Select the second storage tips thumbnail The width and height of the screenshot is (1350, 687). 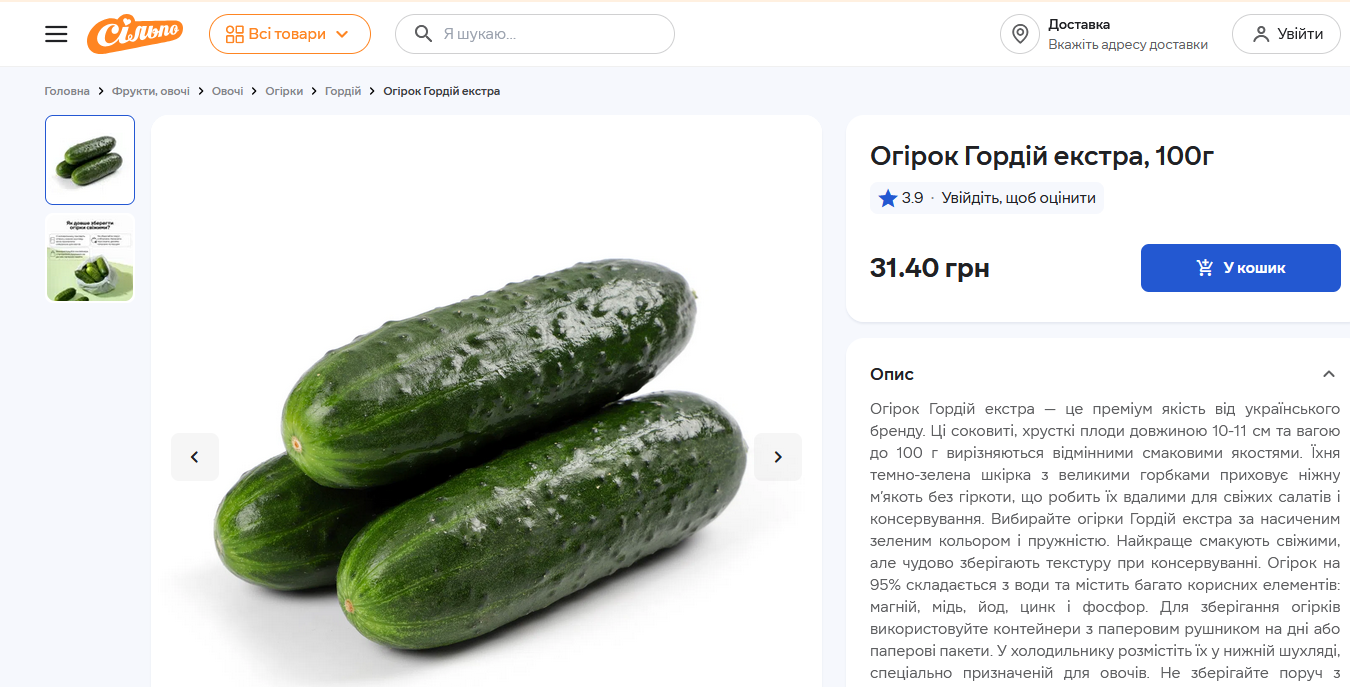(x=90, y=257)
